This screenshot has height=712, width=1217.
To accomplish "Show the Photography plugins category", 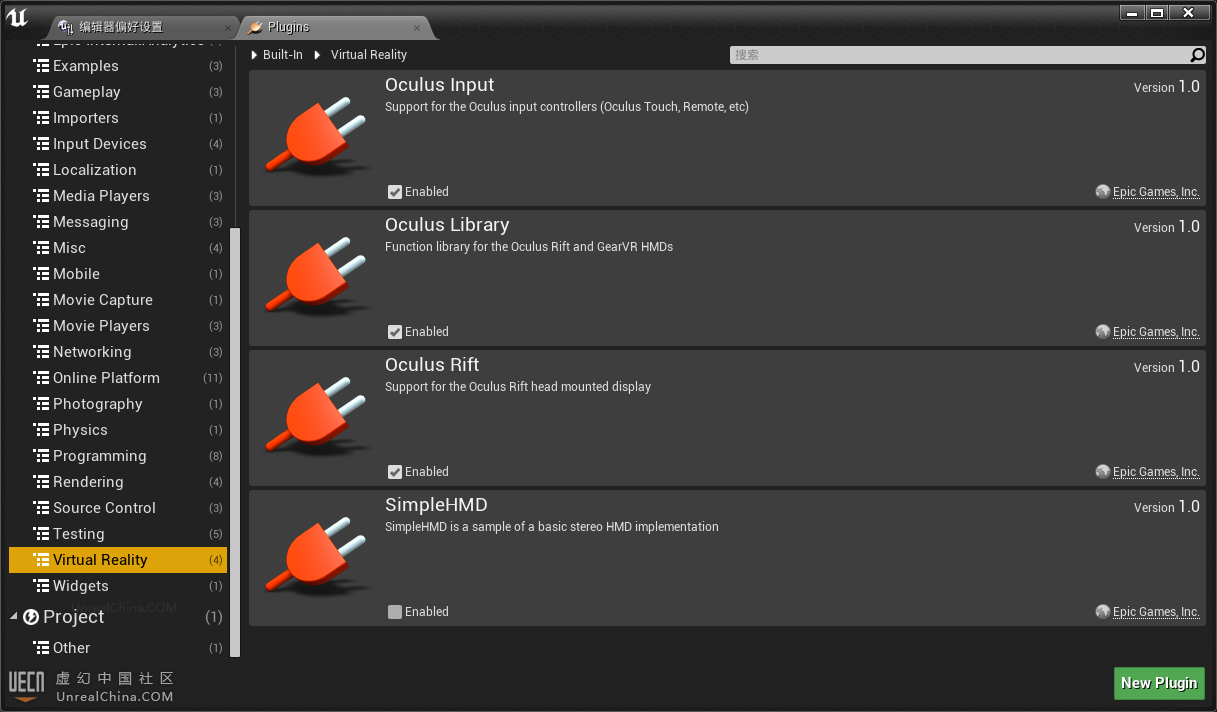I will [118, 404].
